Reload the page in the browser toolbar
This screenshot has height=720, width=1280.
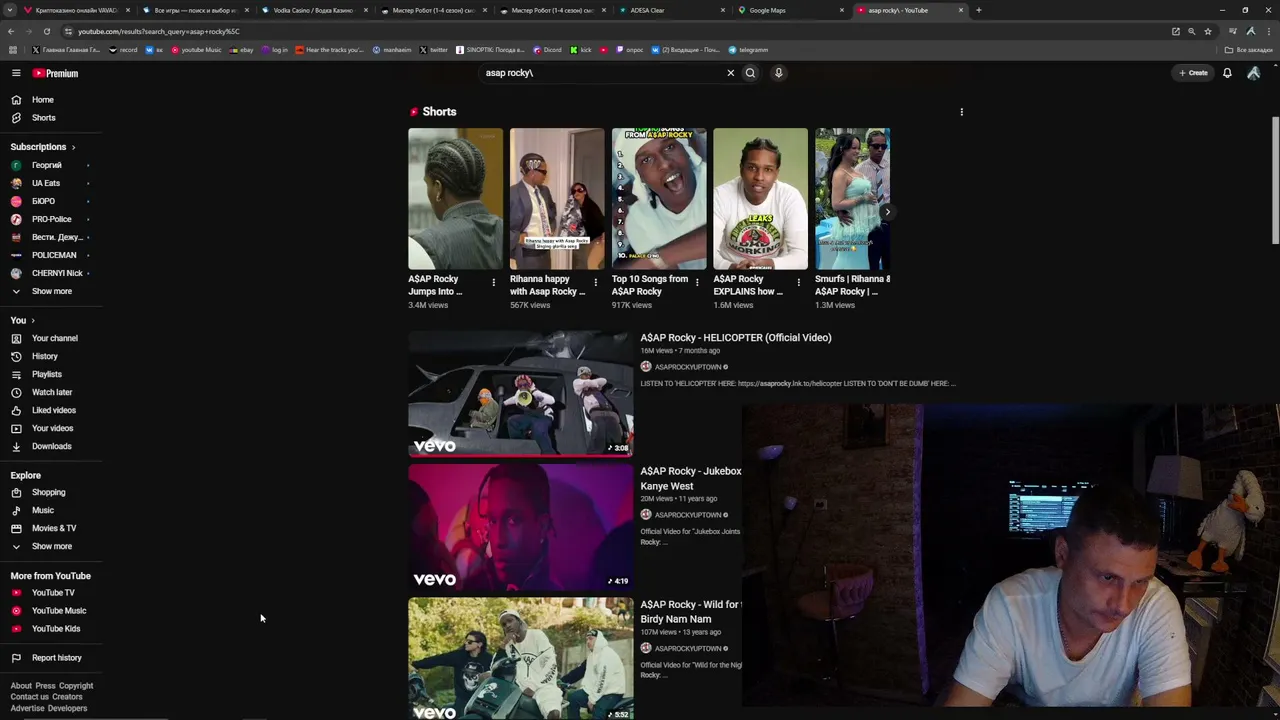[46, 31]
